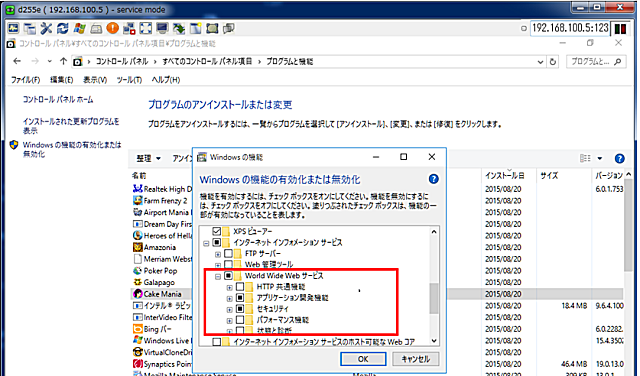Image resolution: width=640 pixels, height=376 pixels.
Task: Go back with the left arrow in explorer
Action: point(17,61)
